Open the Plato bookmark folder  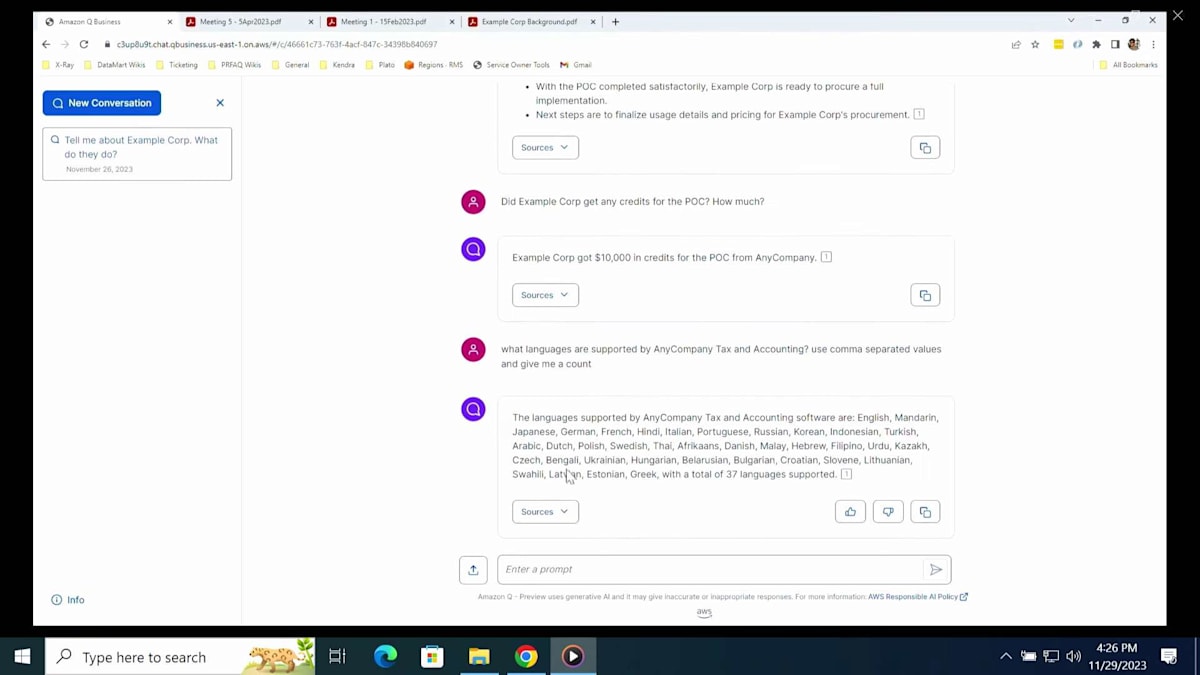(x=380, y=65)
